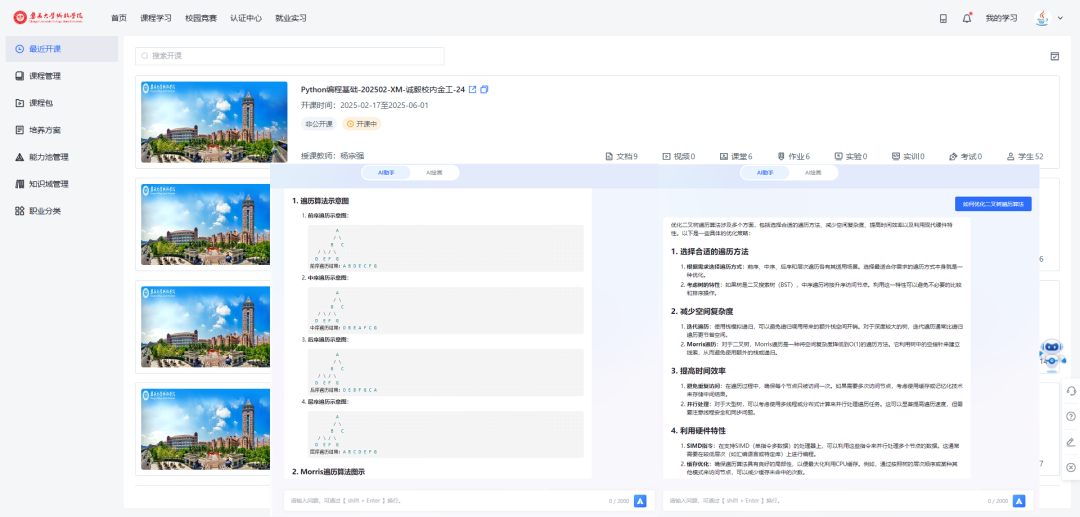This screenshot has width=1080, height=517.
Task: Select 课程包 in the sidebar
Action: point(62,103)
